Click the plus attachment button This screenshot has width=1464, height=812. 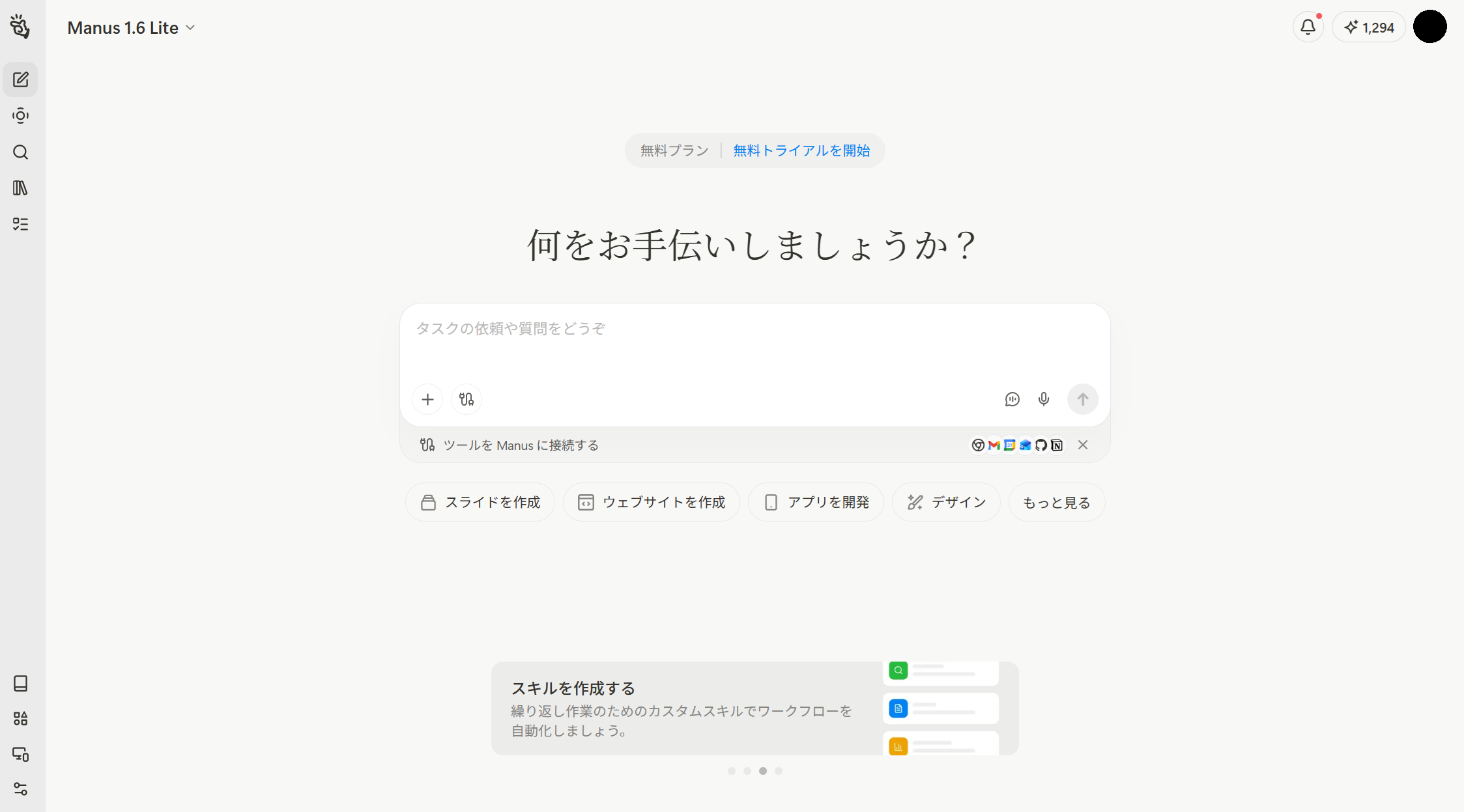click(427, 399)
